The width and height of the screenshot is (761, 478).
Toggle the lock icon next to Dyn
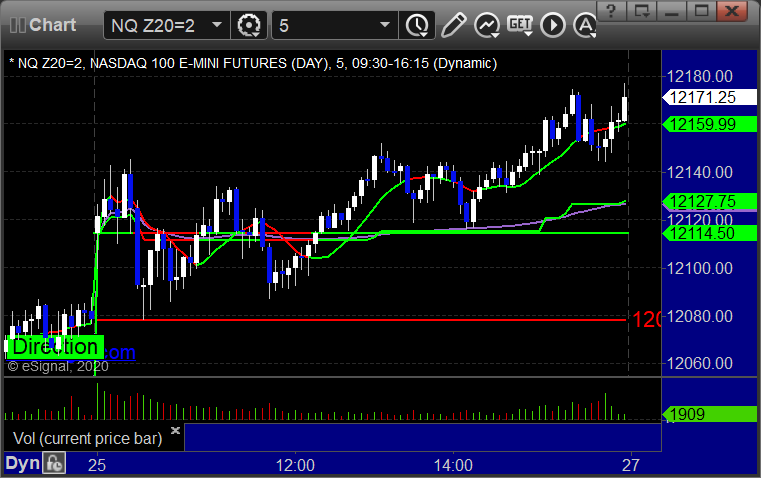pyautogui.click(x=53, y=463)
